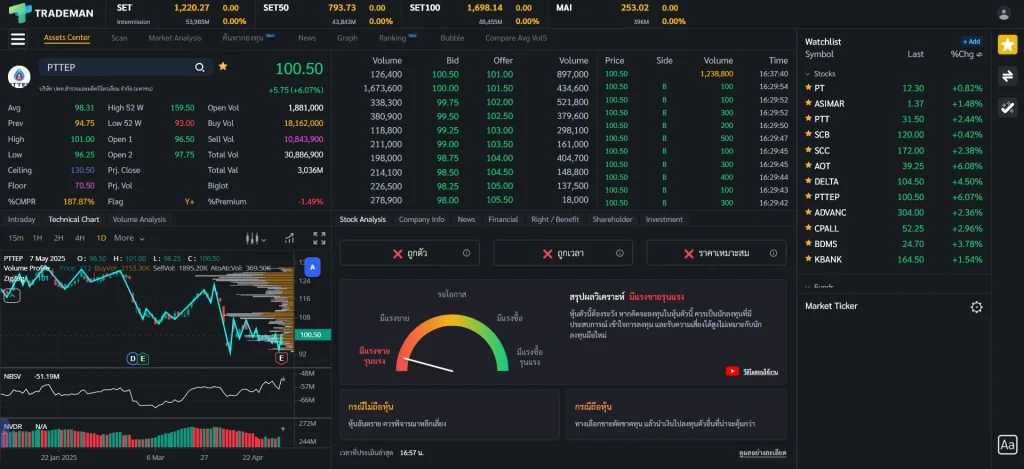Viewport: 1024px width, 469px height.
Task: Click the Aa font size icon
Action: 1007,445
